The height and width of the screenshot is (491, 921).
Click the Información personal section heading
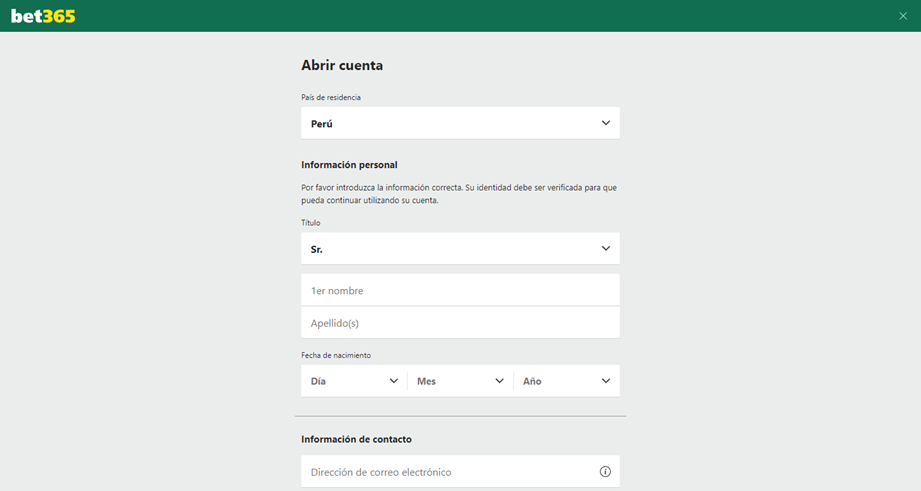pos(349,165)
